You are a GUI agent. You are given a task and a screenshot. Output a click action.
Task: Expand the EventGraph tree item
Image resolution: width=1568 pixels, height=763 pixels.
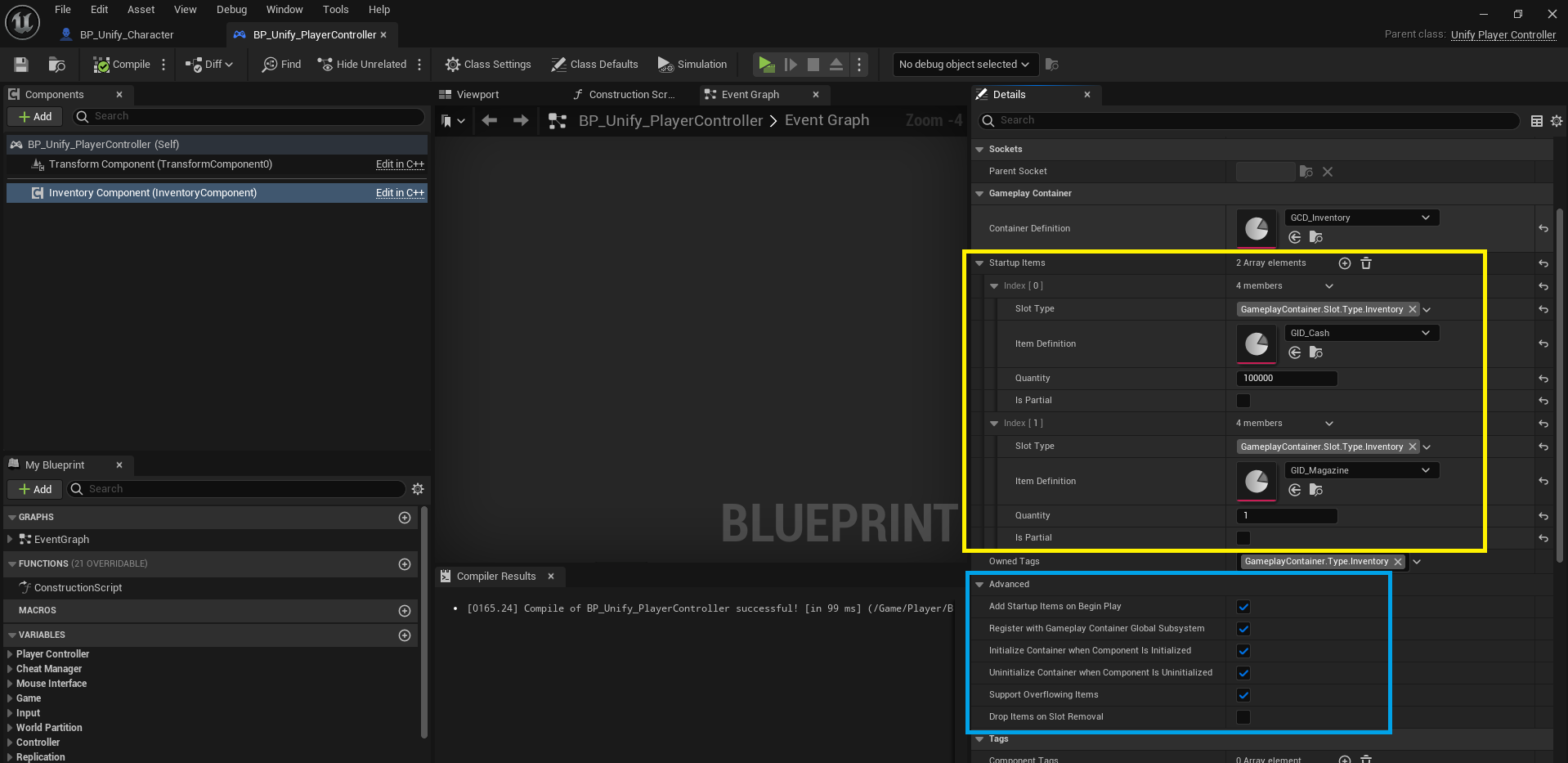[x=10, y=540]
